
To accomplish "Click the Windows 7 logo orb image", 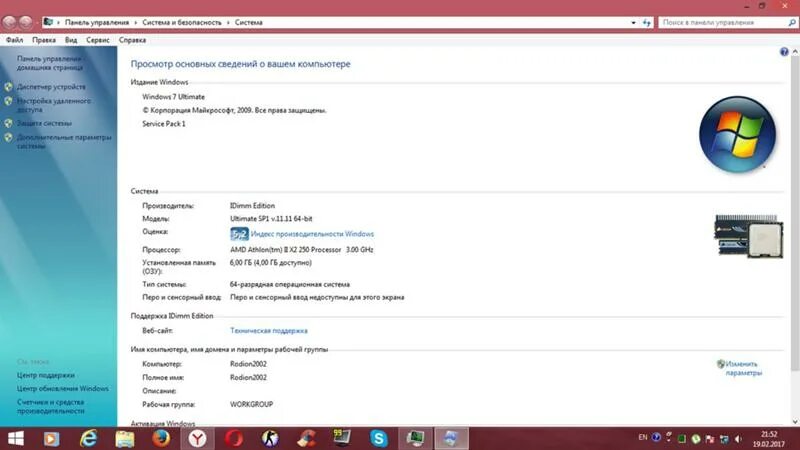I will tap(738, 135).
